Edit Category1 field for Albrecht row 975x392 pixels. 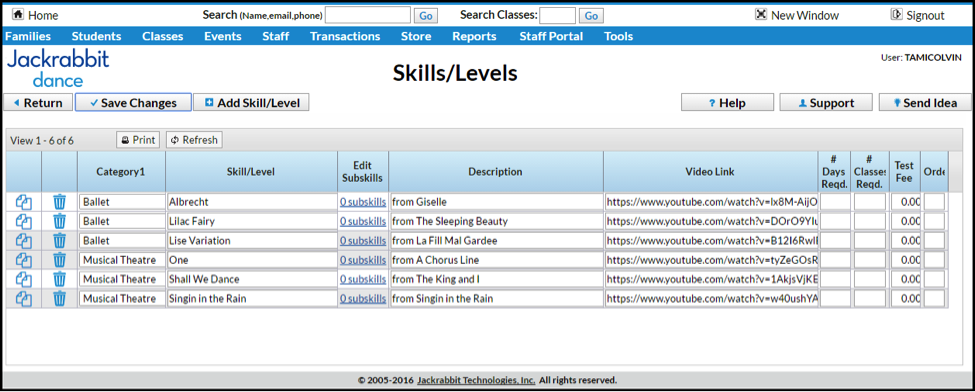point(122,202)
